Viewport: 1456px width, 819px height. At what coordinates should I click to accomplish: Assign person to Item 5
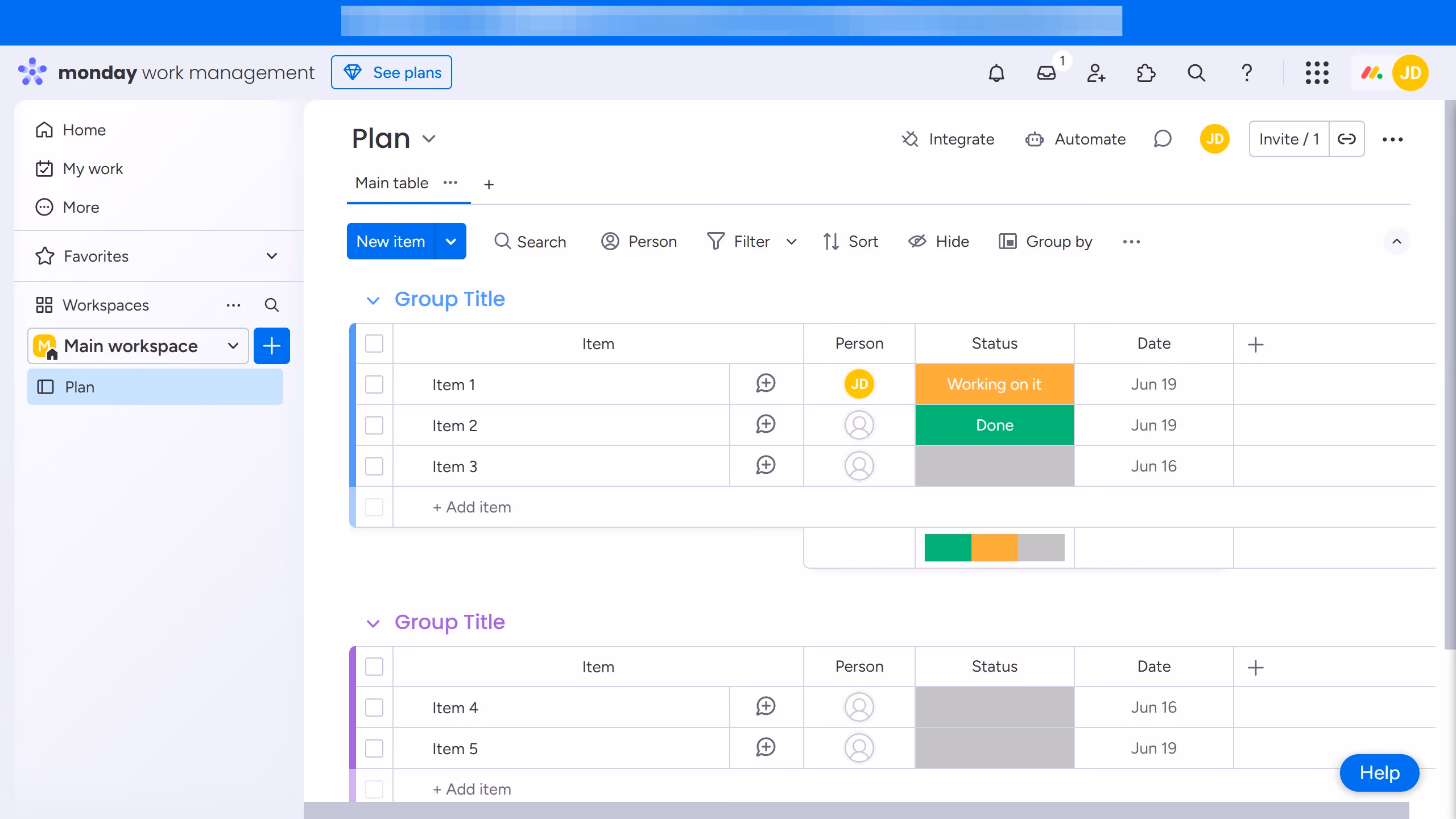[x=859, y=748]
